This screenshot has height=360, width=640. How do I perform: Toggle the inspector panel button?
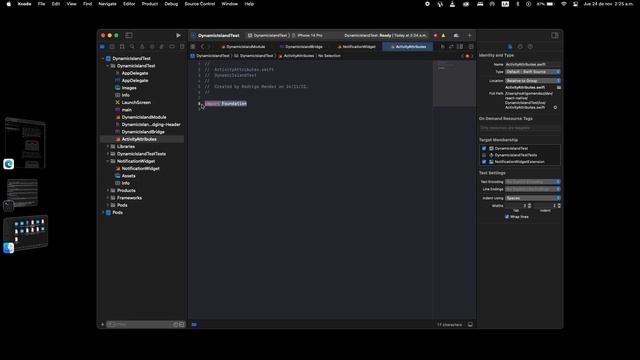[x=555, y=36]
